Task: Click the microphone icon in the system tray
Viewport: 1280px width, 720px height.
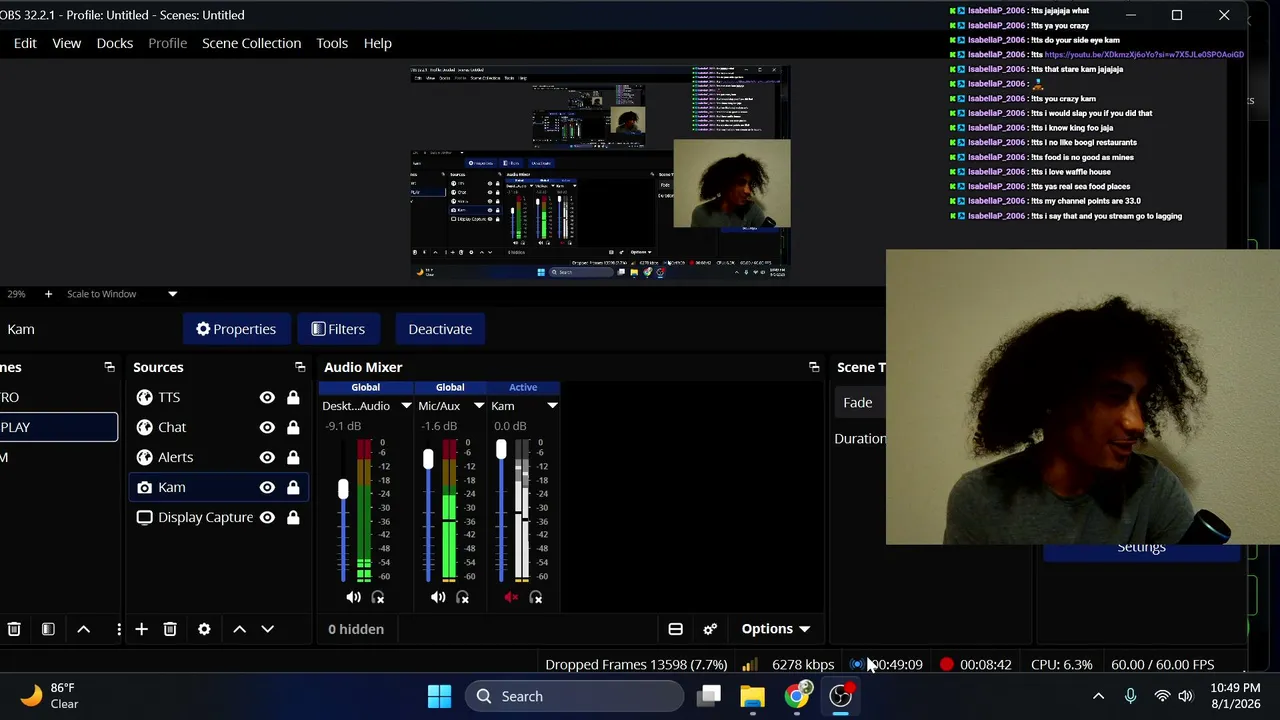Action: pos(1130,696)
